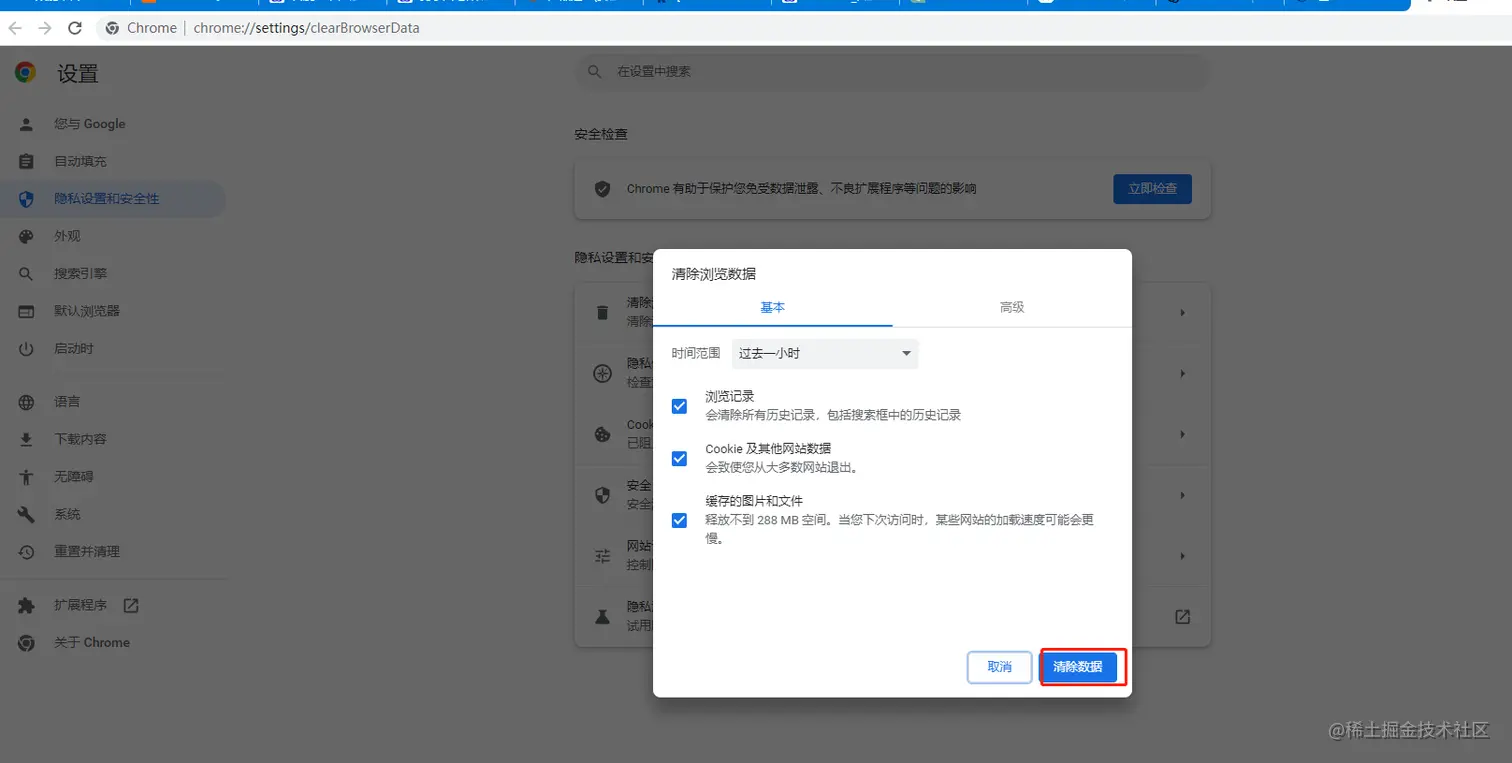
Task: Click the 扩展程序 puzzle-piece icon
Action: [x=25, y=605]
